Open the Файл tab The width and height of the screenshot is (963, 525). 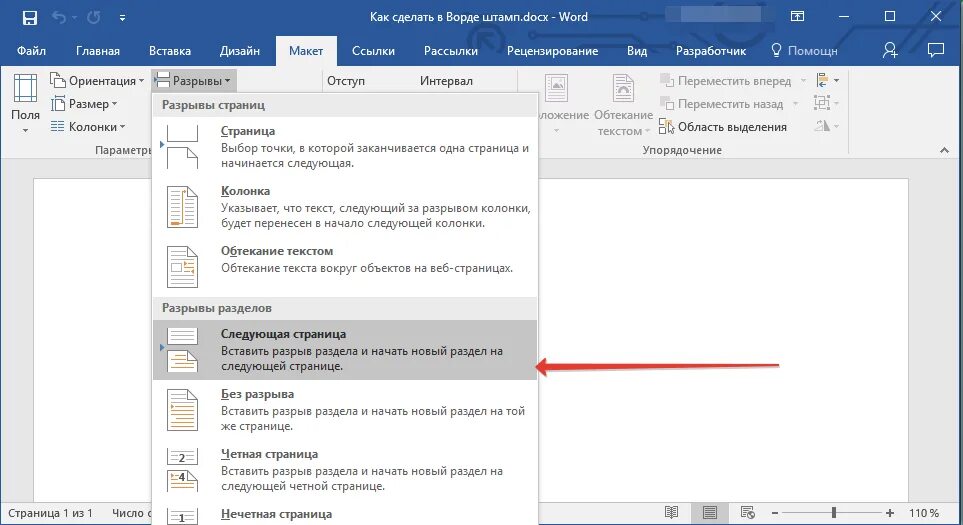31,51
